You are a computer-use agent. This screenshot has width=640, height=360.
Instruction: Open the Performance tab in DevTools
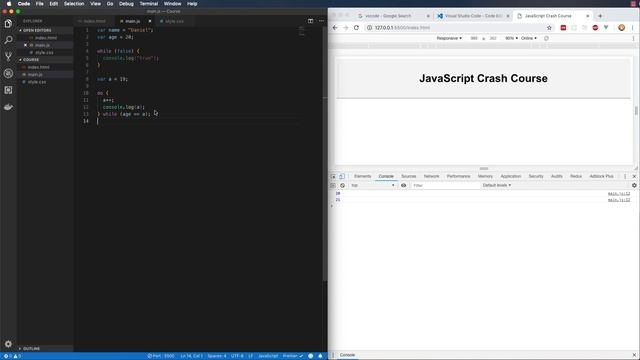[458, 176]
